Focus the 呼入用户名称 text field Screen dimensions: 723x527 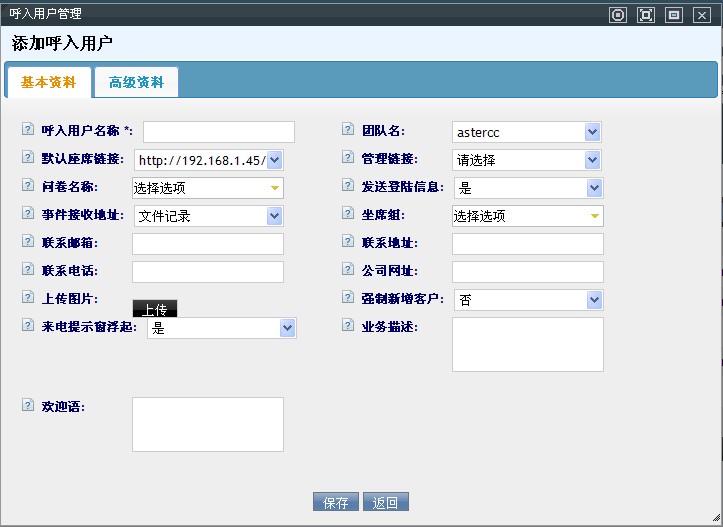pyautogui.click(x=219, y=132)
